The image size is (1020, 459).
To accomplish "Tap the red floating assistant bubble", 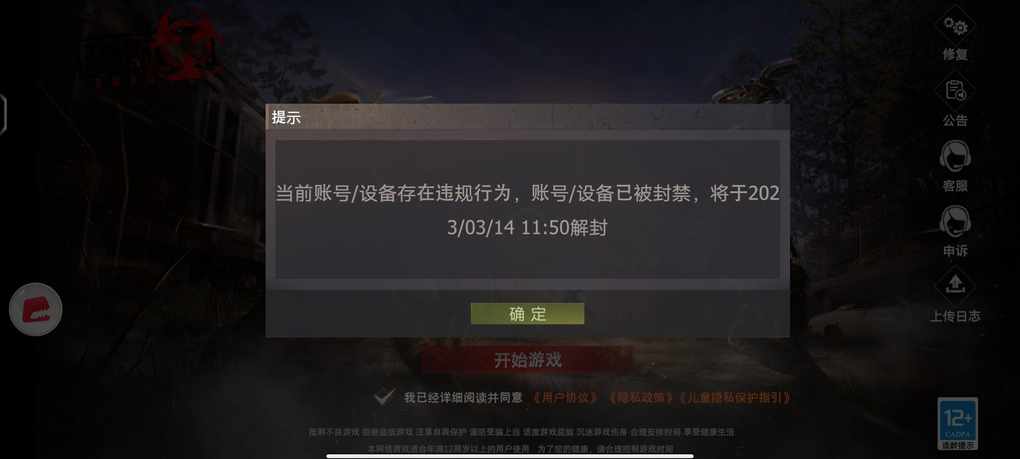I will 36,309.
